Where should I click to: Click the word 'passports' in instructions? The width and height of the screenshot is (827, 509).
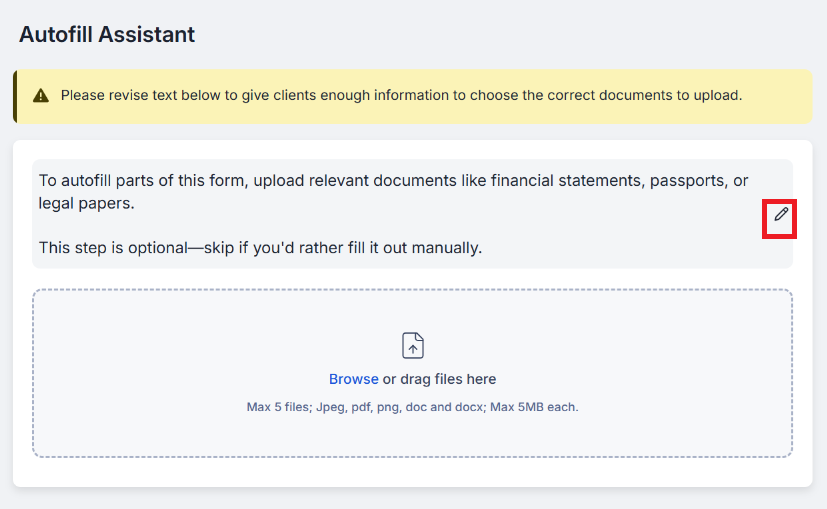click(x=687, y=180)
